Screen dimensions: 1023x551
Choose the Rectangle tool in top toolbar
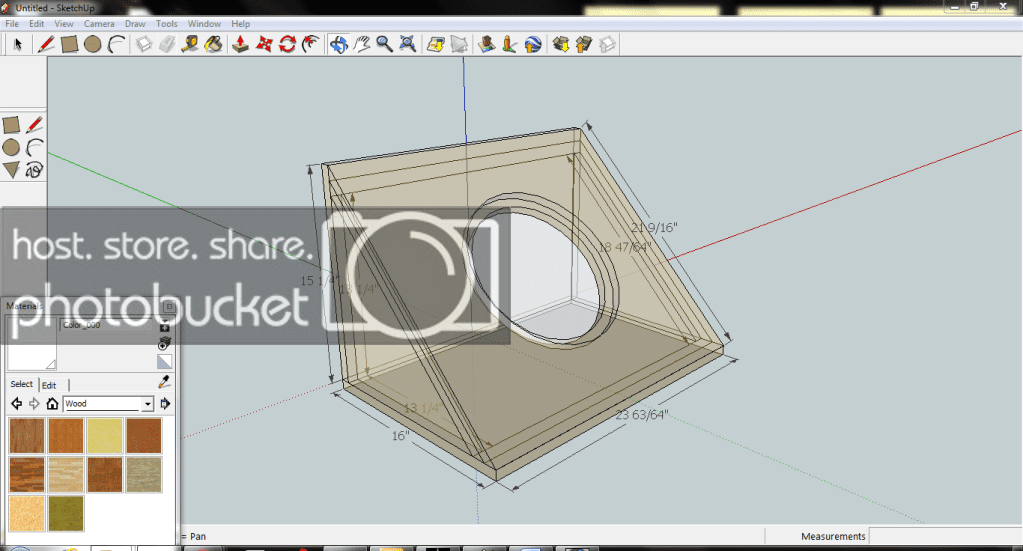[69, 44]
